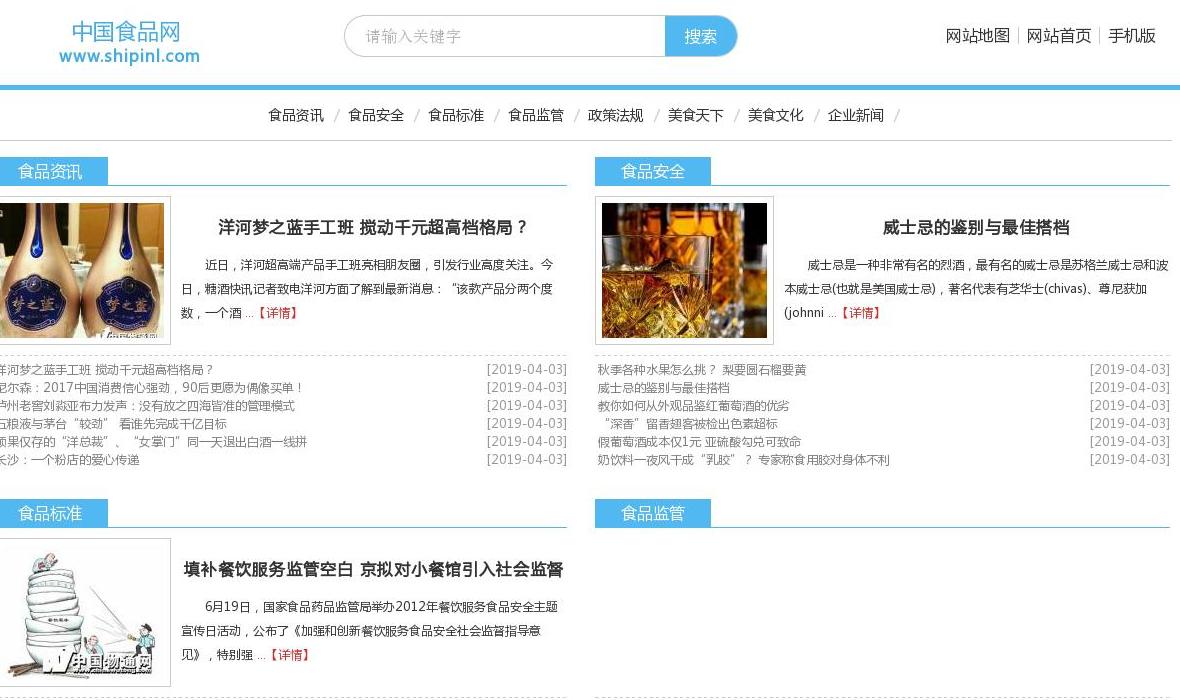Screen dimensions: 1180x700
Task: Open list item 尼尔森：2017中国消费信心强劲
Action: [x=151, y=388]
